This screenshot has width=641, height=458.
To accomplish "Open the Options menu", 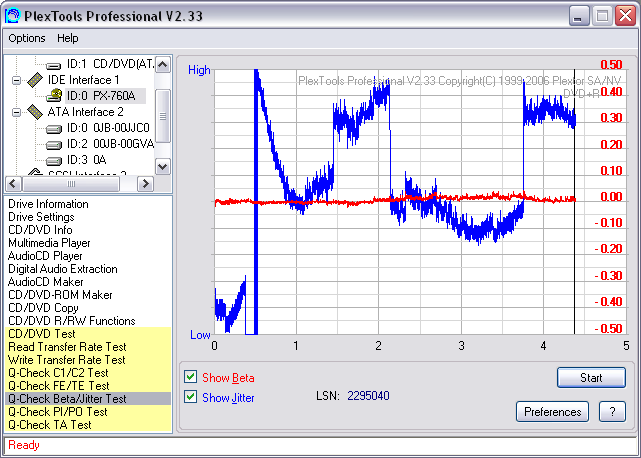I will pyautogui.click(x=27, y=38).
